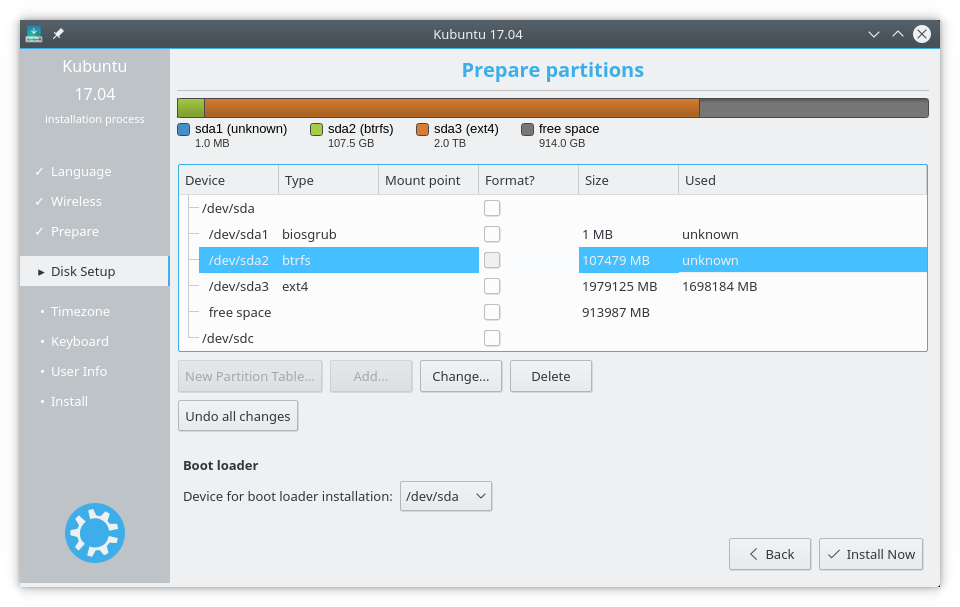Close the Kubuntu 17.04 window

click(922, 34)
